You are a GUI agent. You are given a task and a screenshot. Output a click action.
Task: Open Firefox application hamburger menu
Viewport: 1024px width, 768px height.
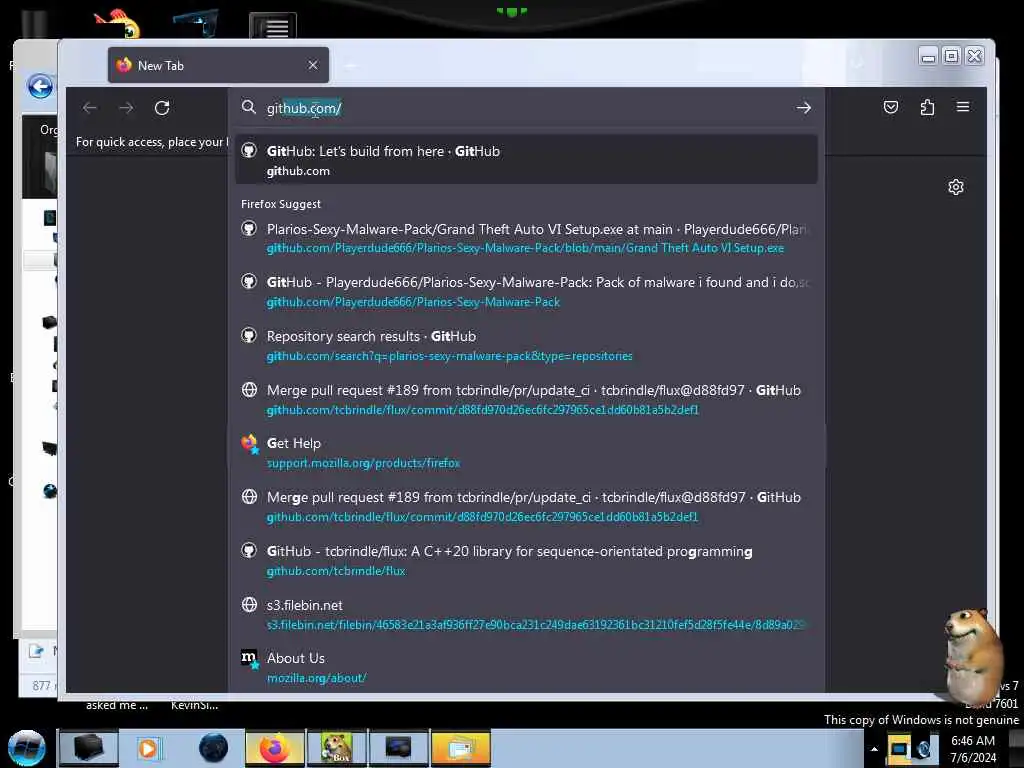(963, 106)
